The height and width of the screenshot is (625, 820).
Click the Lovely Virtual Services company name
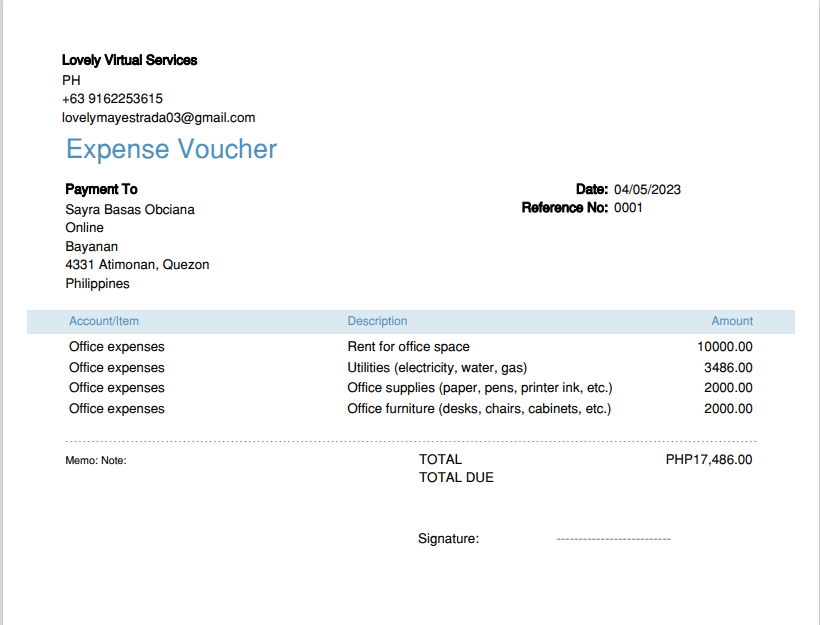pos(130,60)
